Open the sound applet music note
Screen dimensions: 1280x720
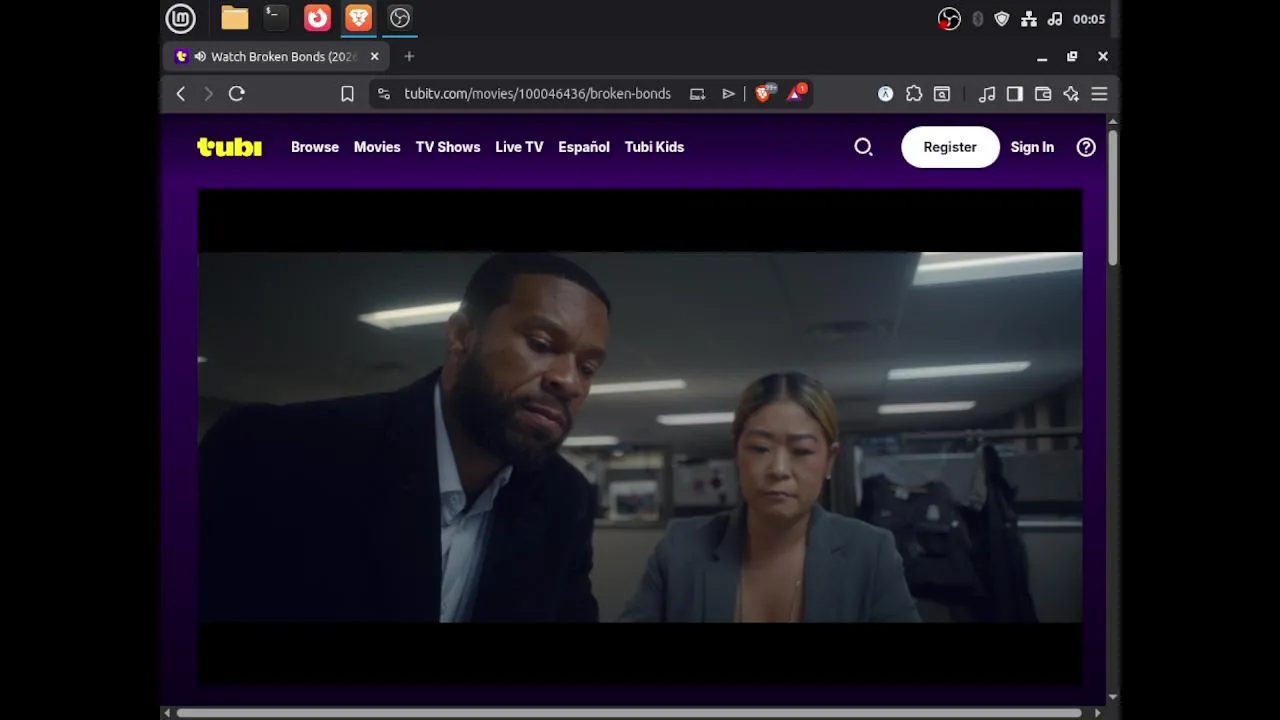click(x=1054, y=19)
